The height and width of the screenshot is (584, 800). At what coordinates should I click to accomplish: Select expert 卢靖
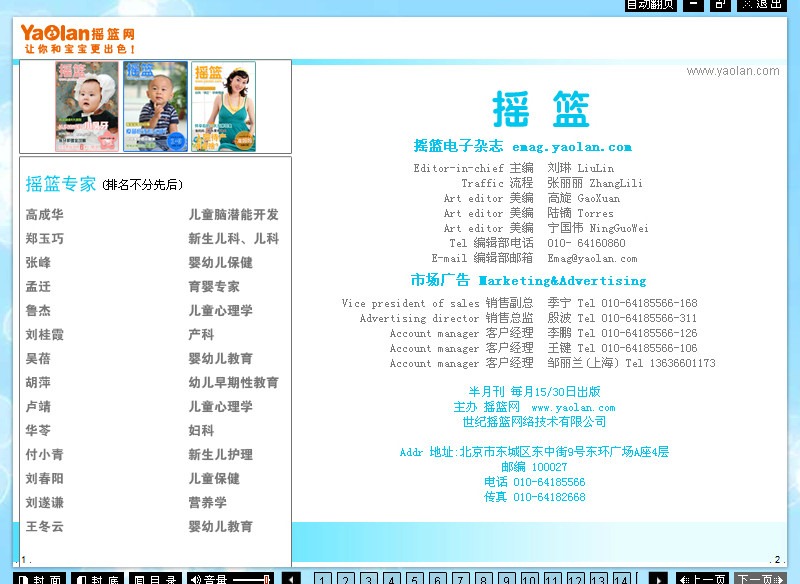38,406
